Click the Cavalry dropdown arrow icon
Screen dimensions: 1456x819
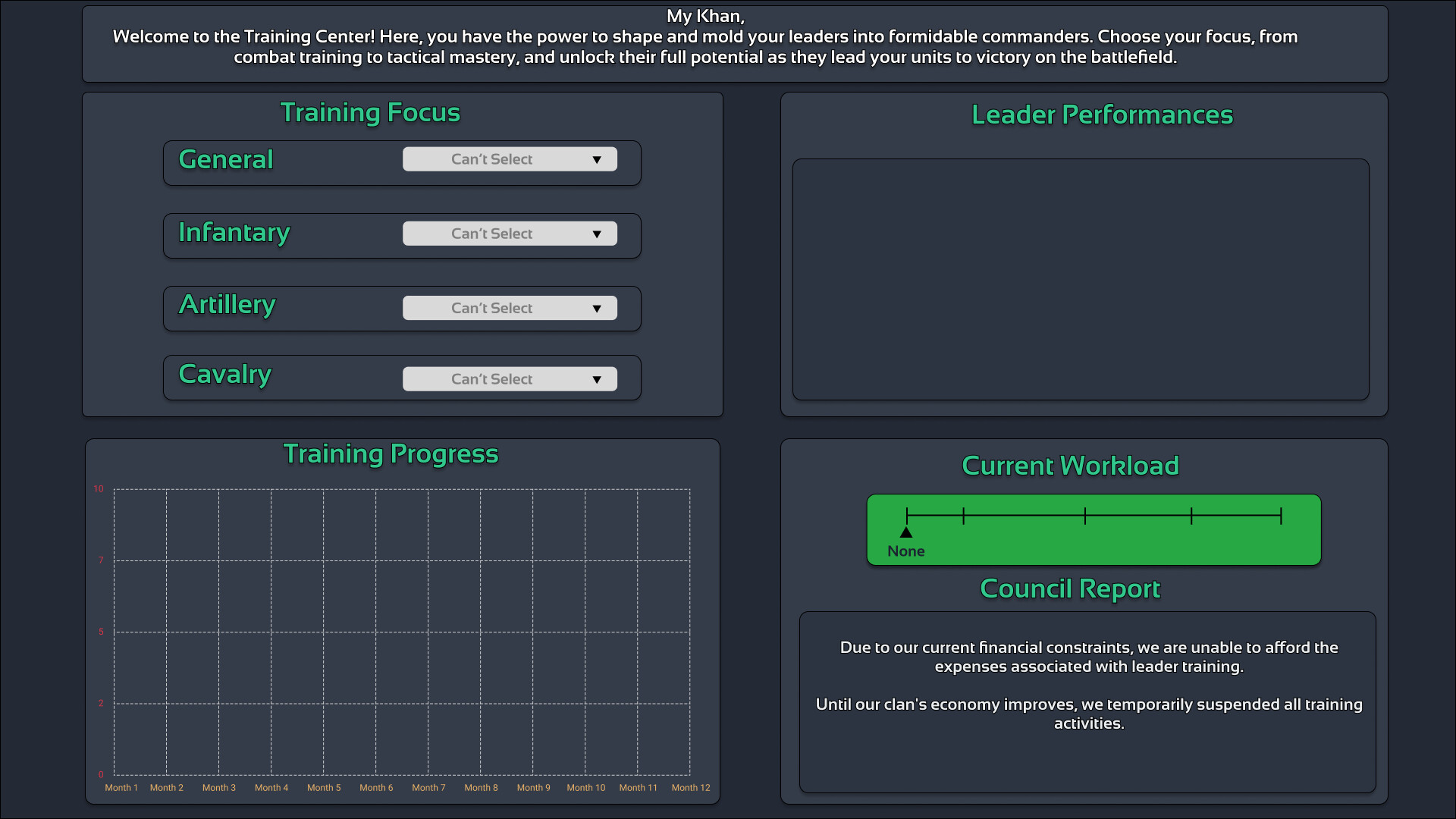click(x=597, y=380)
